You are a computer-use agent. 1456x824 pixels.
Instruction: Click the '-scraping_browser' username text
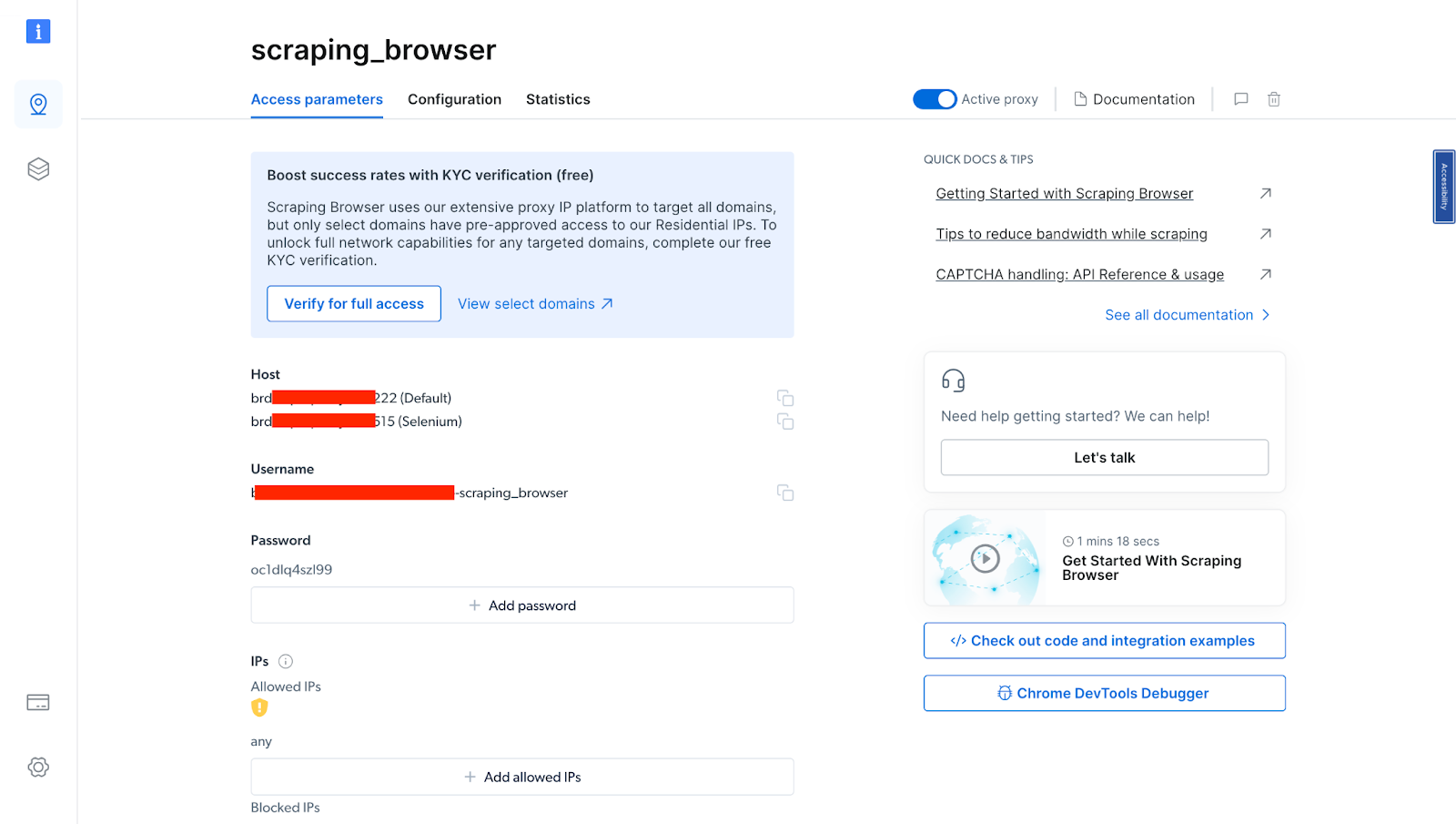click(511, 493)
